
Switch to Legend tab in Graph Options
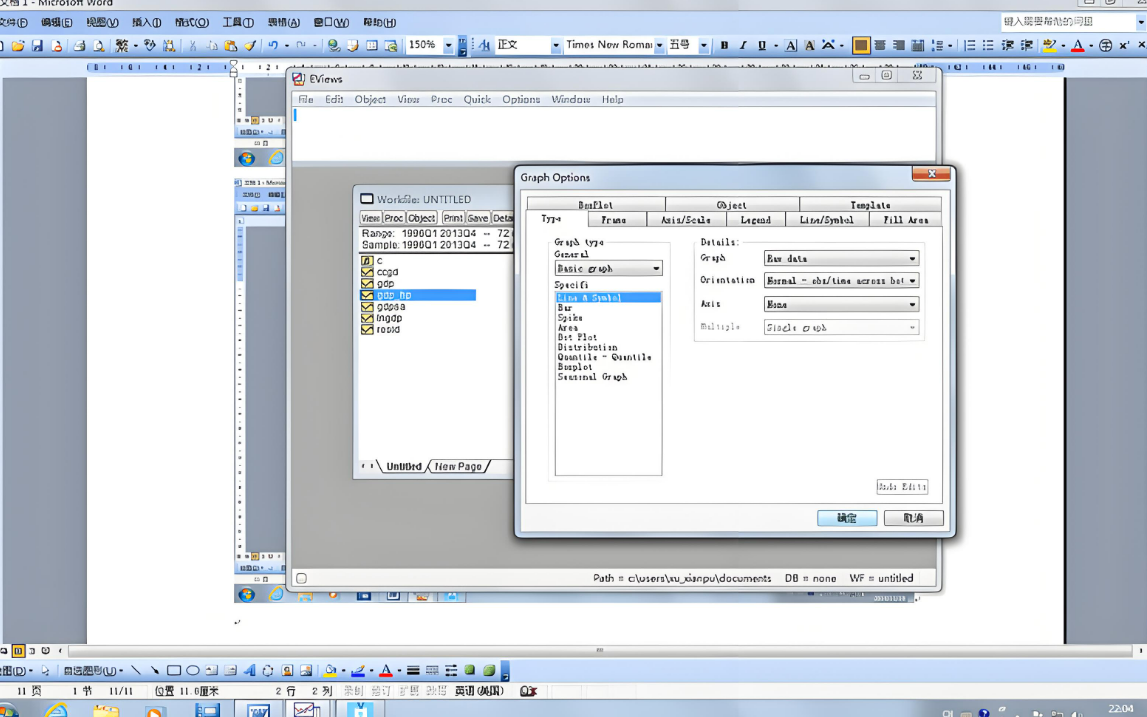[x=756, y=219]
